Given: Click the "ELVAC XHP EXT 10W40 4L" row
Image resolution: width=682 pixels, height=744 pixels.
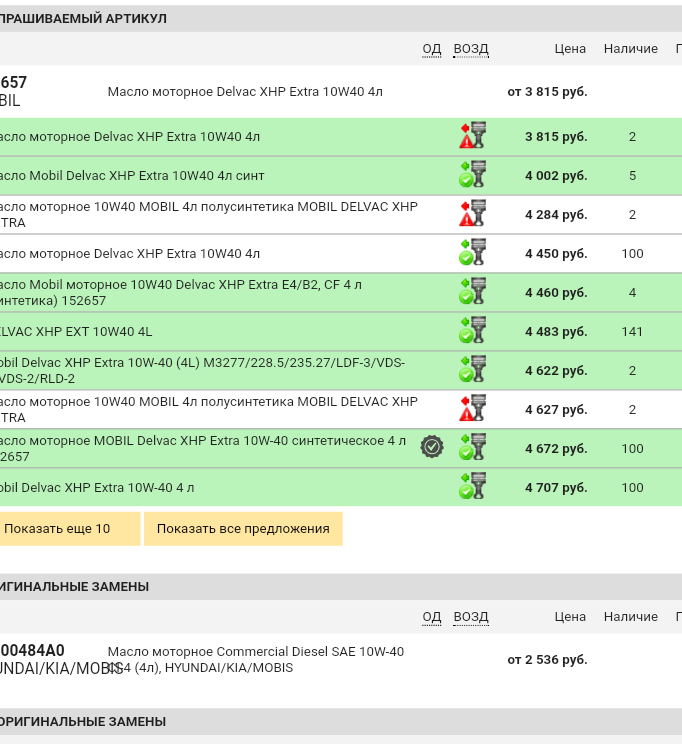Looking at the screenshot, I should point(341,331).
